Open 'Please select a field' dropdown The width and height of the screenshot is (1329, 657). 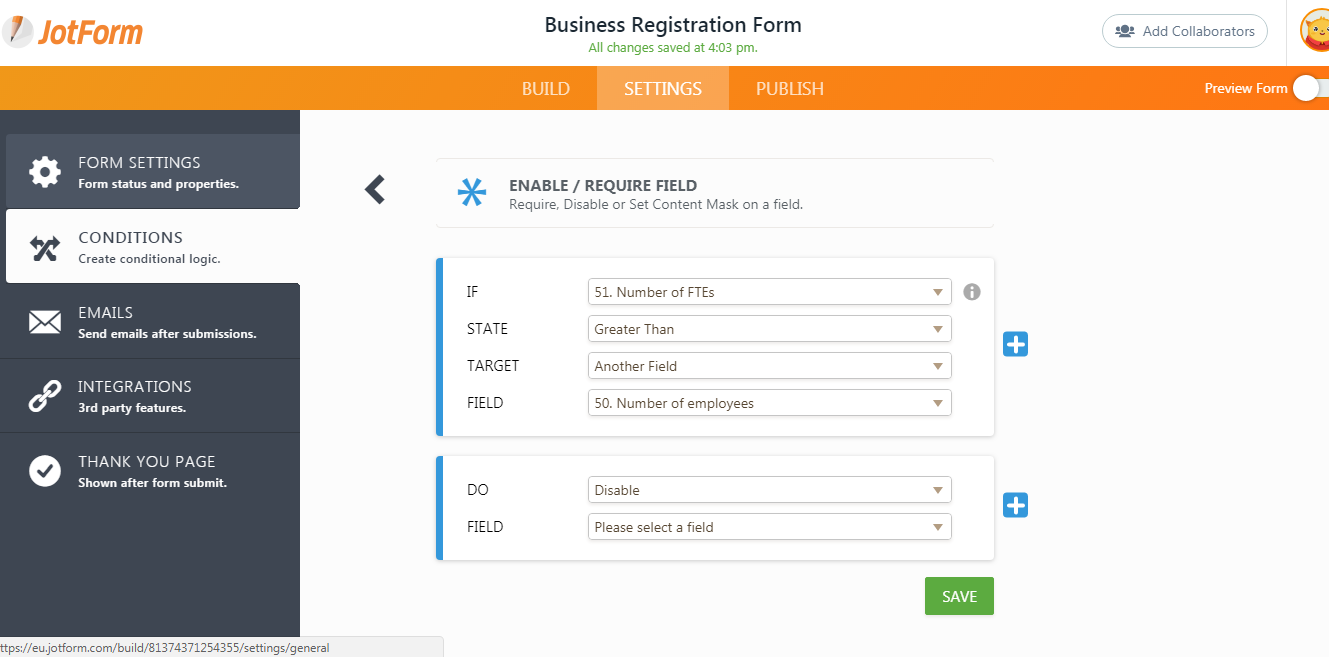pos(769,527)
